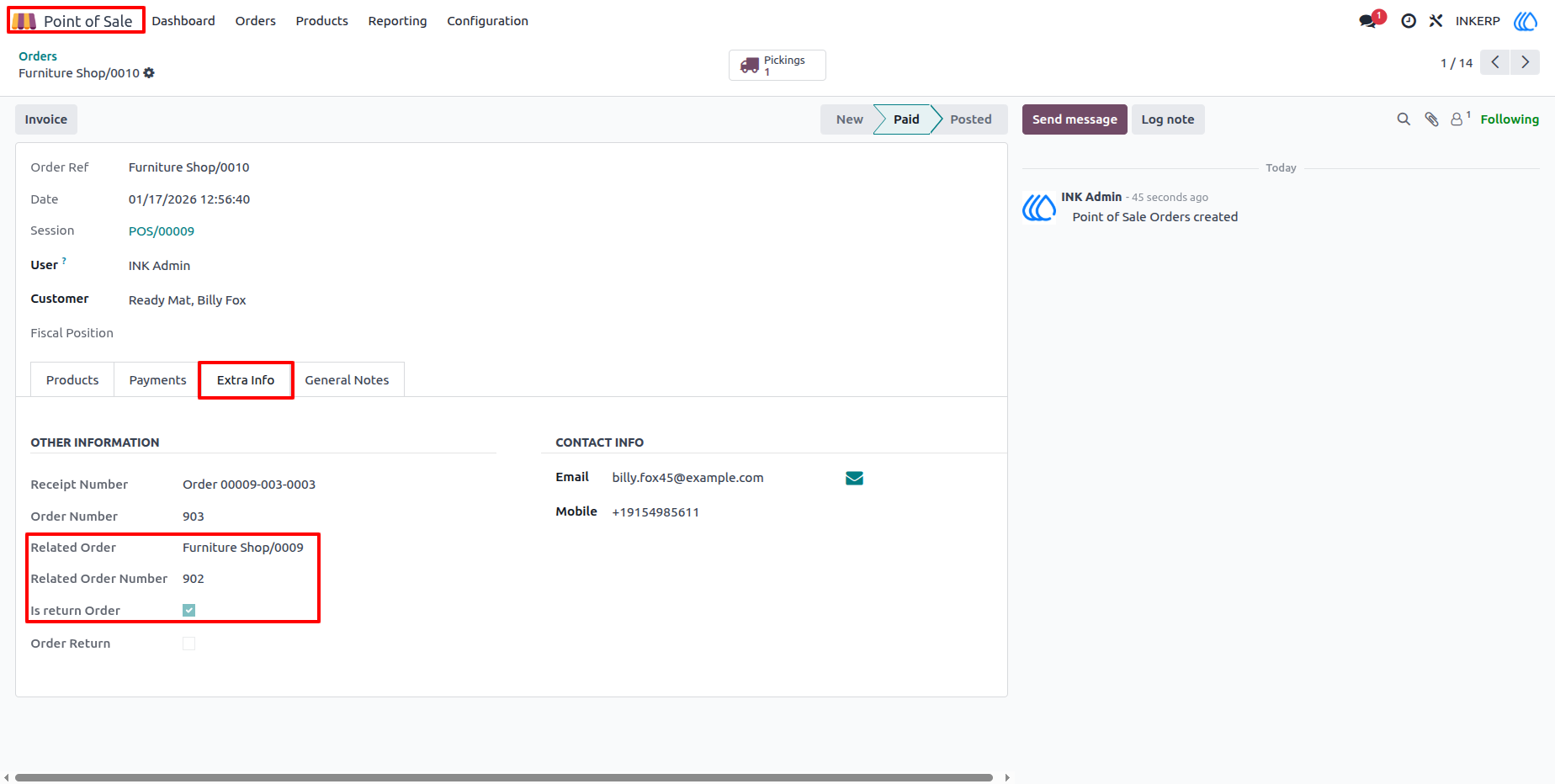
Task: Click the billy.fox45@example.com email value
Action: click(x=687, y=478)
